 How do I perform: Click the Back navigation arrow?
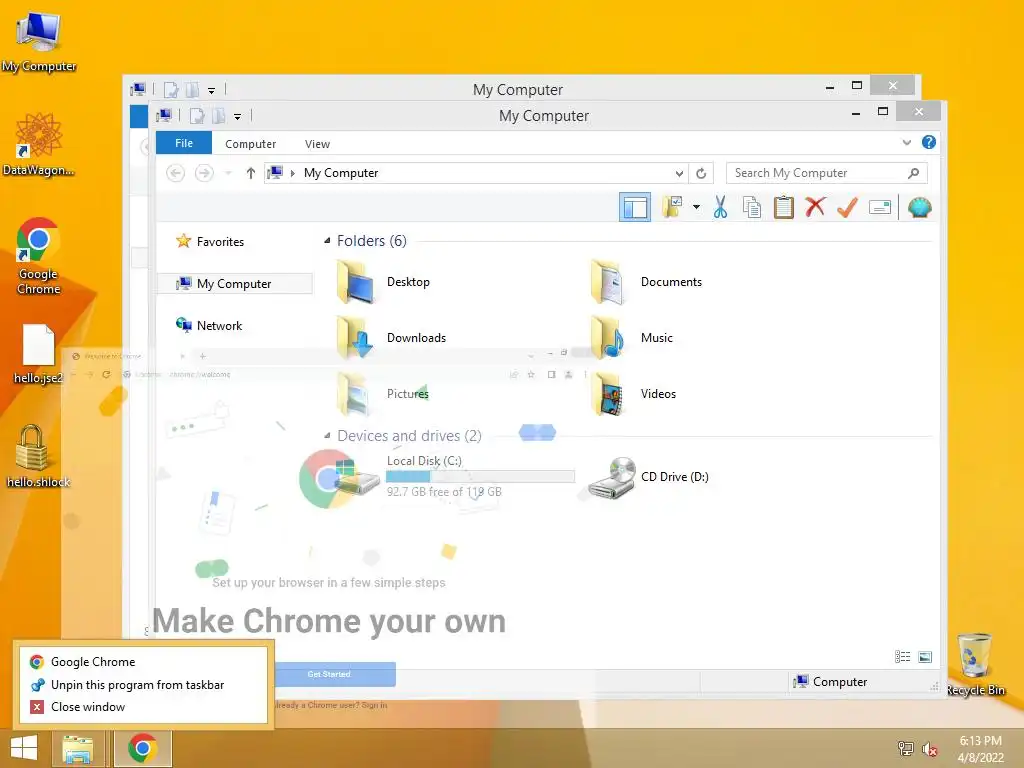point(175,173)
